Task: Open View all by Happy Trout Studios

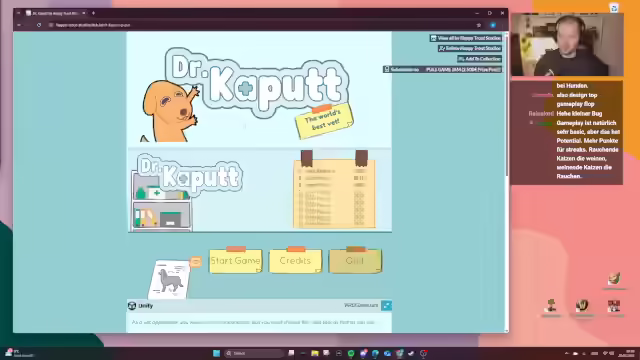Action: coord(465,38)
